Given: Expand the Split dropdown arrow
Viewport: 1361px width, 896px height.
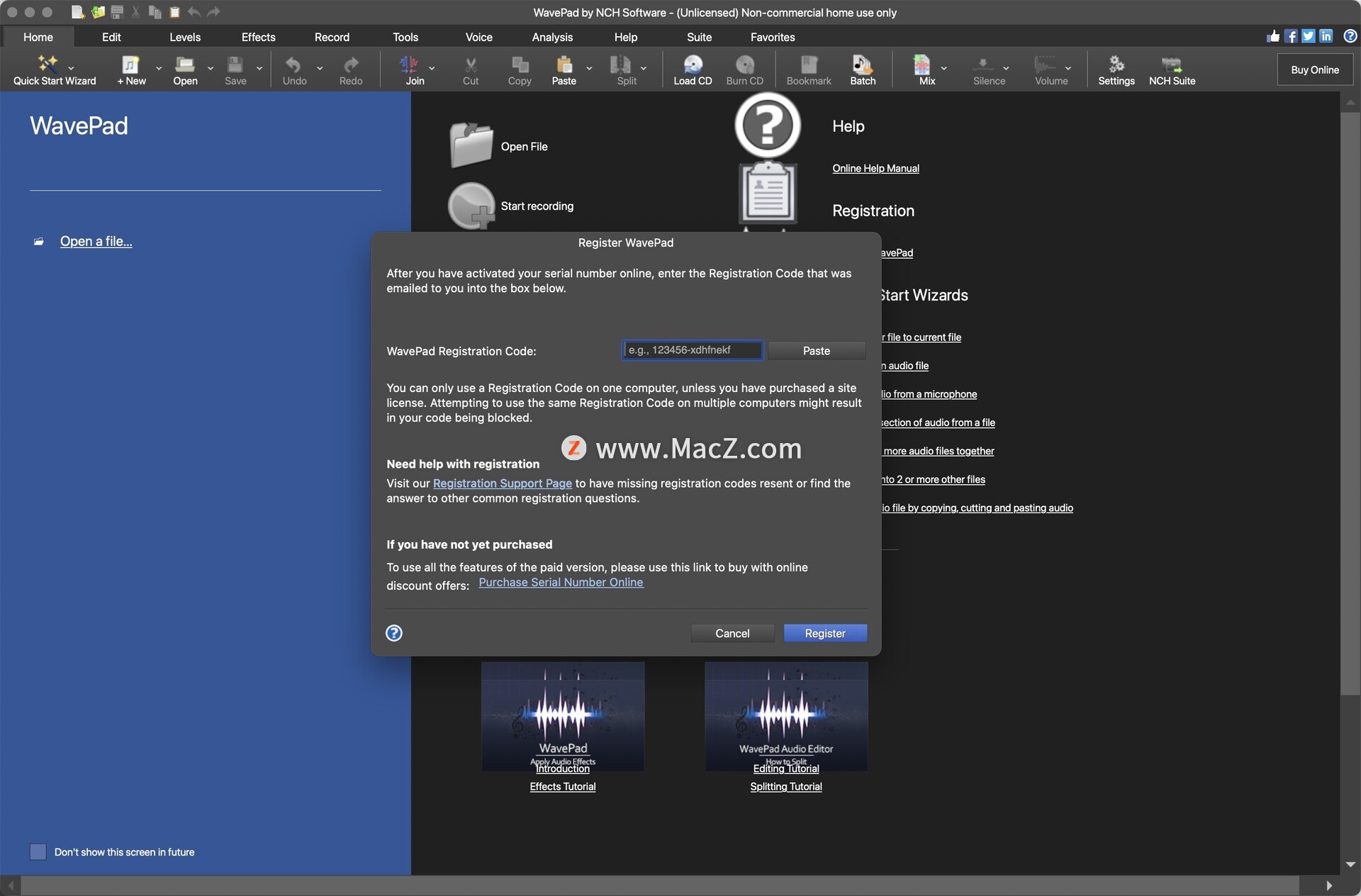Looking at the screenshot, I should pyautogui.click(x=644, y=68).
